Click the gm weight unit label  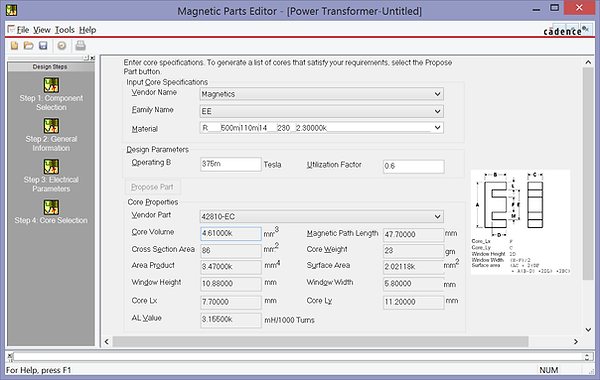click(x=450, y=252)
